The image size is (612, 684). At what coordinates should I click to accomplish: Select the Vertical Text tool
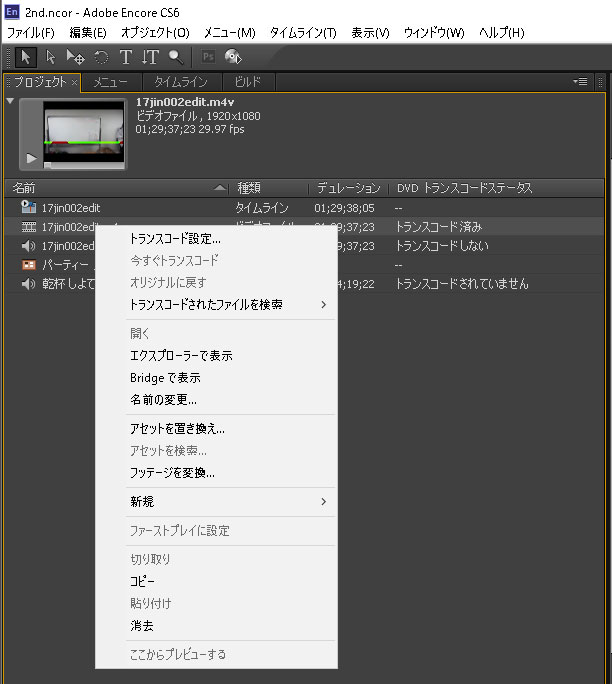150,57
